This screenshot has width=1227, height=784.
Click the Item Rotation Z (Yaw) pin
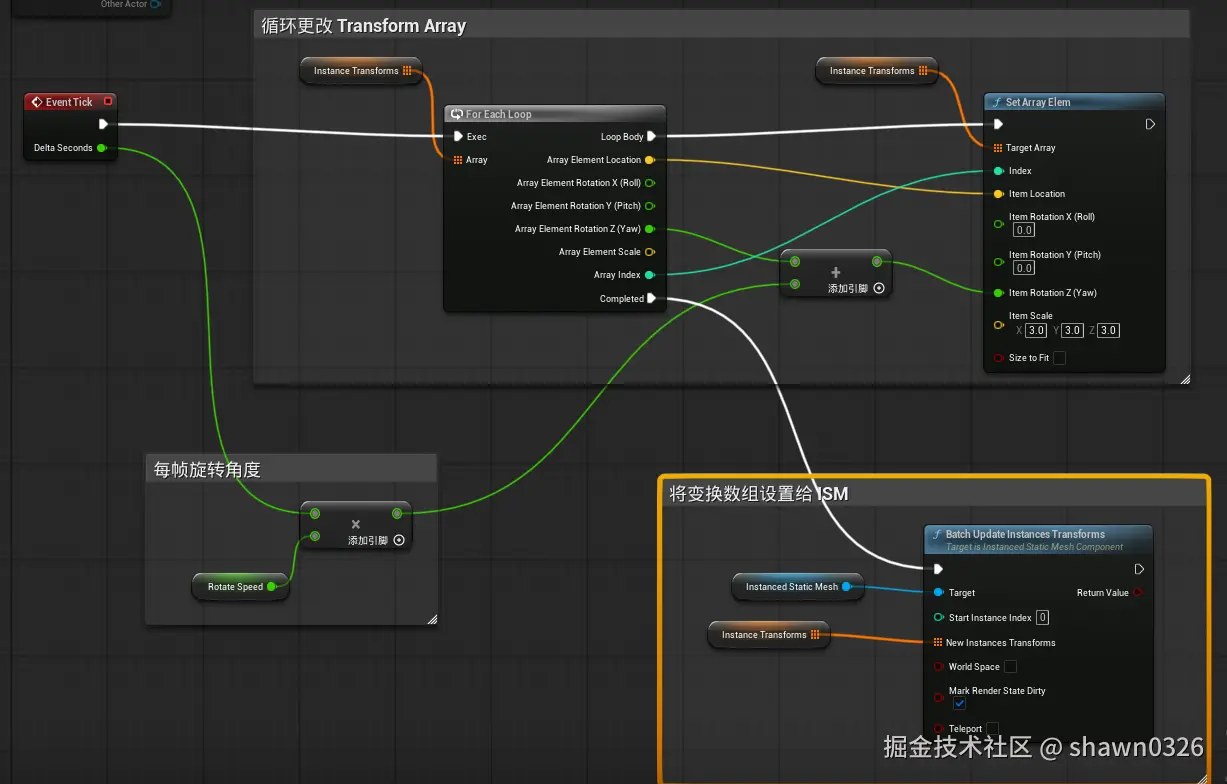(x=998, y=293)
